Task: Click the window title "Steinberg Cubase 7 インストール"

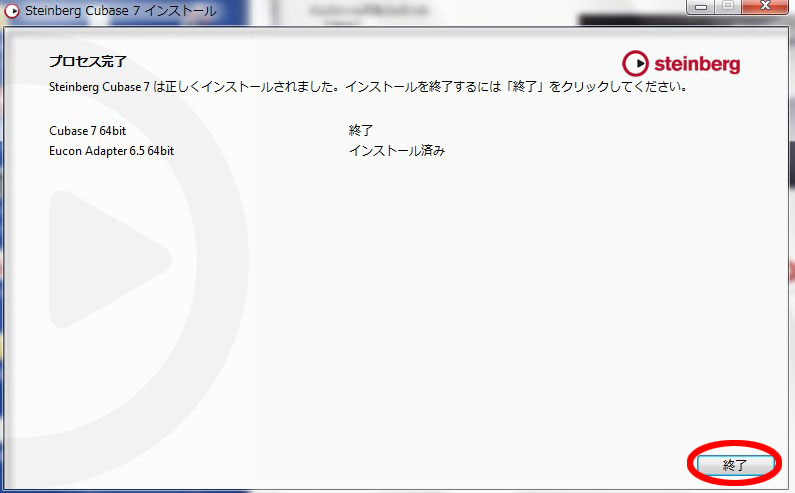Action: pyautogui.click(x=121, y=11)
